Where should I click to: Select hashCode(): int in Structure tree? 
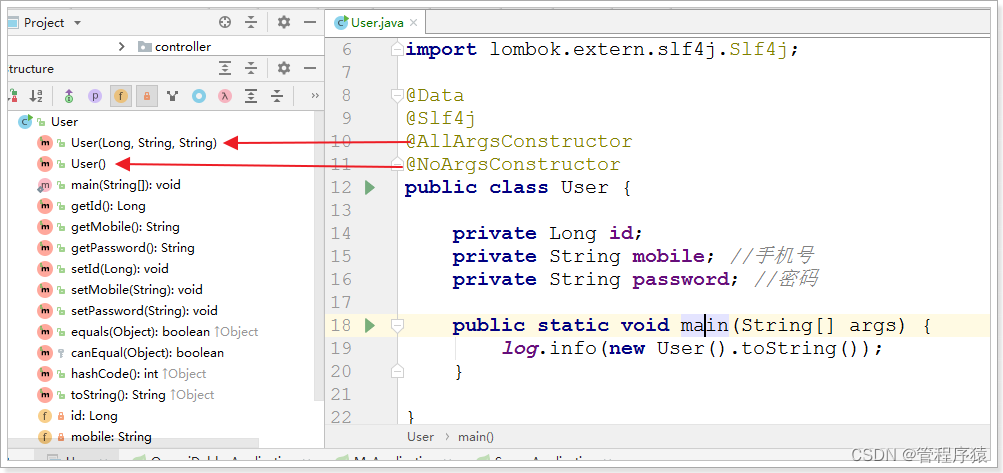tap(115, 374)
